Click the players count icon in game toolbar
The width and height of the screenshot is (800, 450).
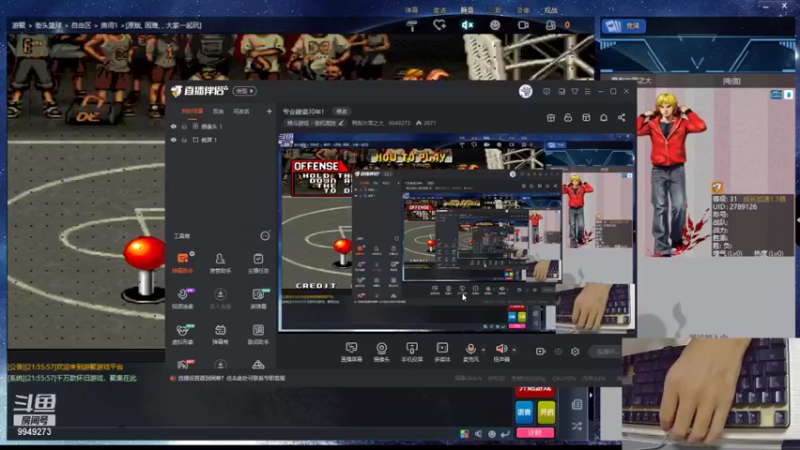(x=551, y=25)
